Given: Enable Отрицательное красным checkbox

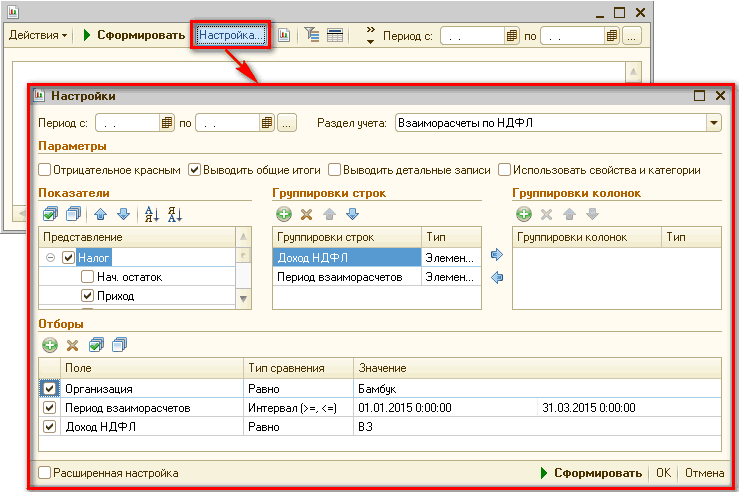Looking at the screenshot, I should coord(46,170).
